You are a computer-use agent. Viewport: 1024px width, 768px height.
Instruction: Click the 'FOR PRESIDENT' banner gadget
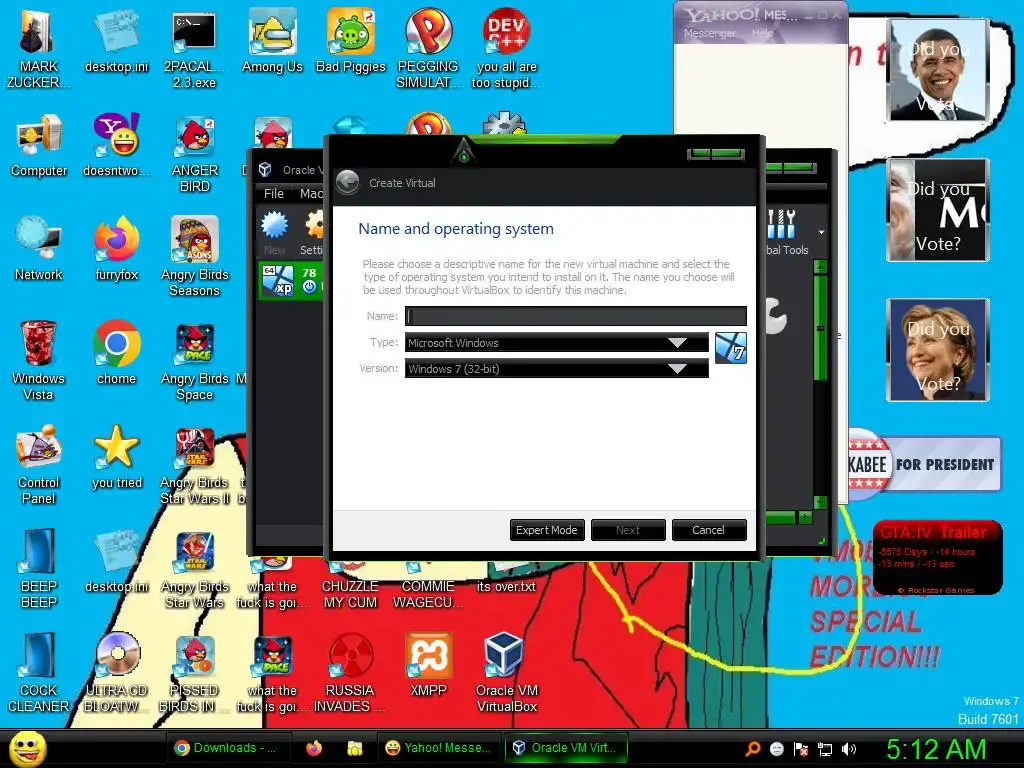point(924,464)
